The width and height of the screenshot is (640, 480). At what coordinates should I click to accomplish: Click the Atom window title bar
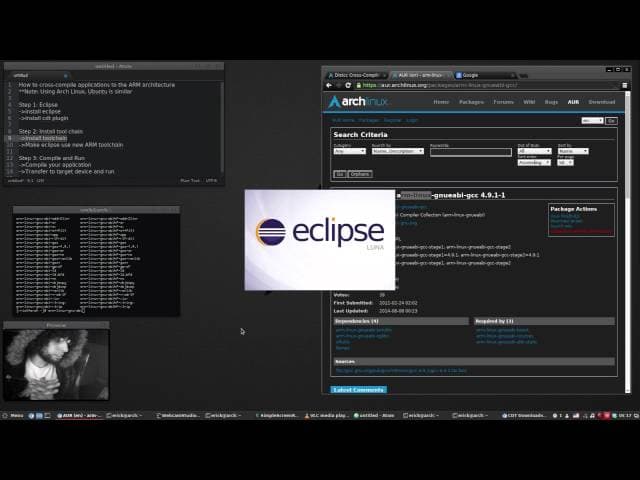114,66
